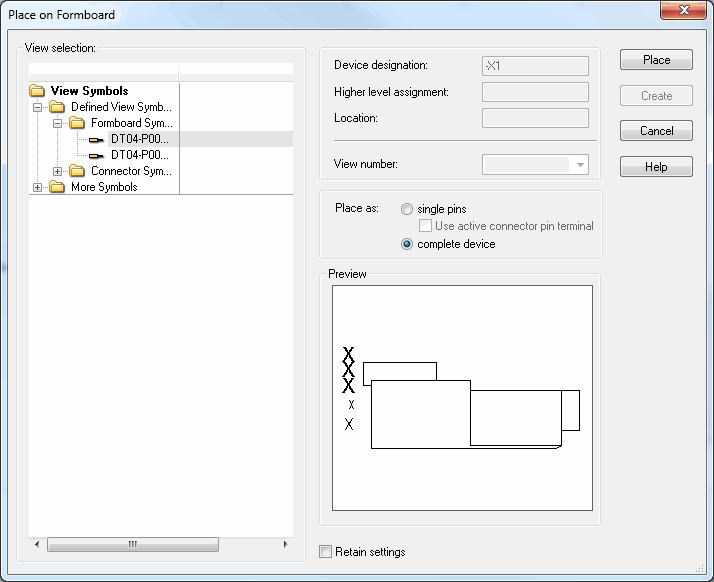The width and height of the screenshot is (714, 582).
Task: Select the second DT04-P00 tree item label
Action: (139, 155)
